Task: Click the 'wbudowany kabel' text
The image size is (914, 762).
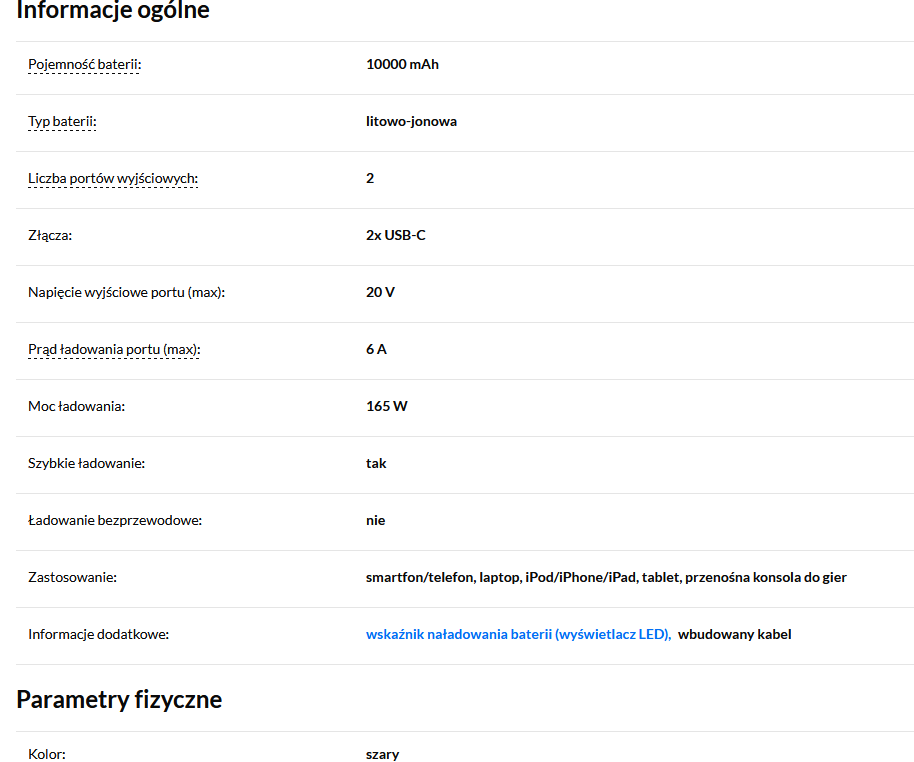Action: click(x=734, y=634)
